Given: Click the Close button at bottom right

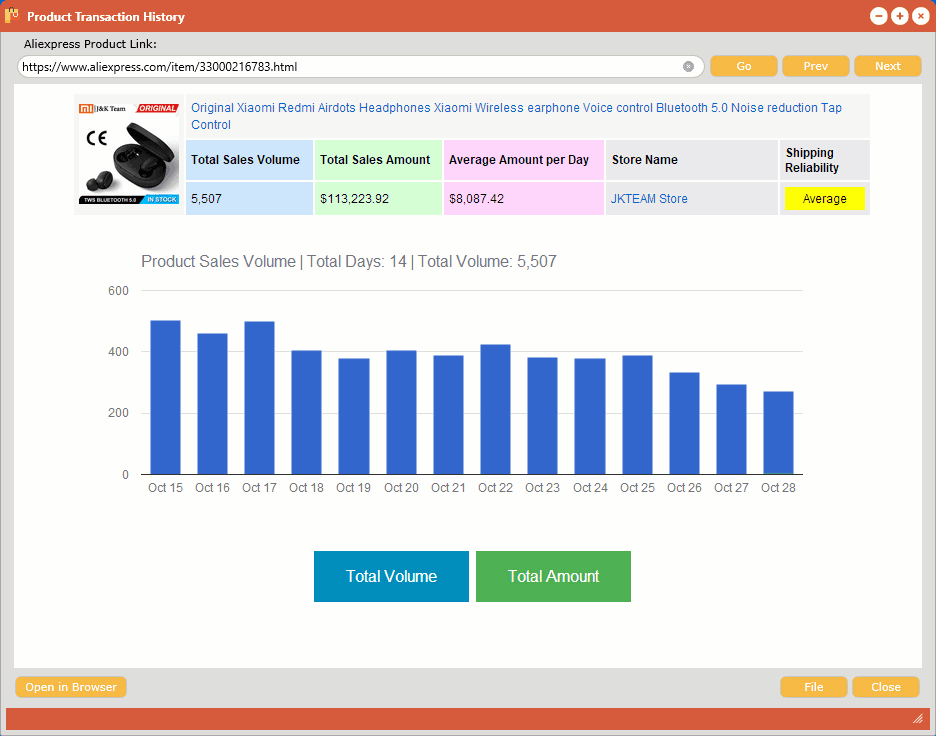Looking at the screenshot, I should (885, 687).
